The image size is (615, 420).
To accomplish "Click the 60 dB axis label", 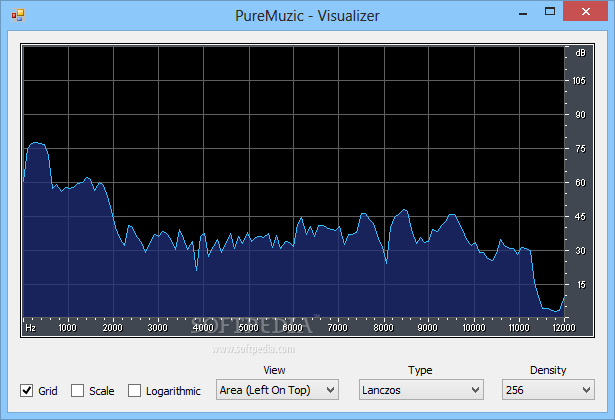I will (x=580, y=183).
